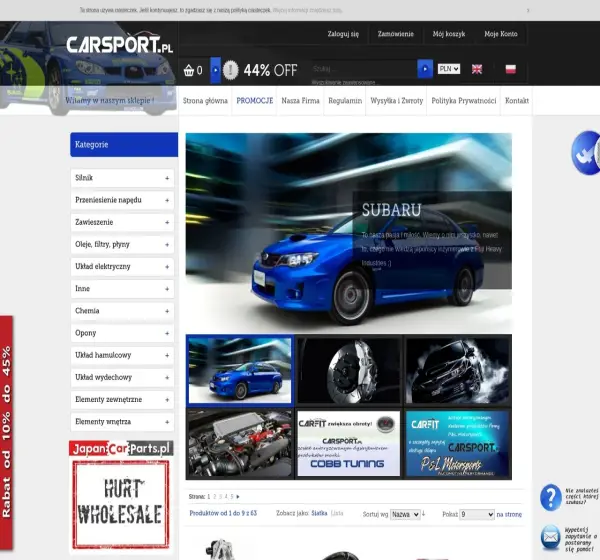Open Moje Konto link
The image size is (600, 560).
coord(501,34)
